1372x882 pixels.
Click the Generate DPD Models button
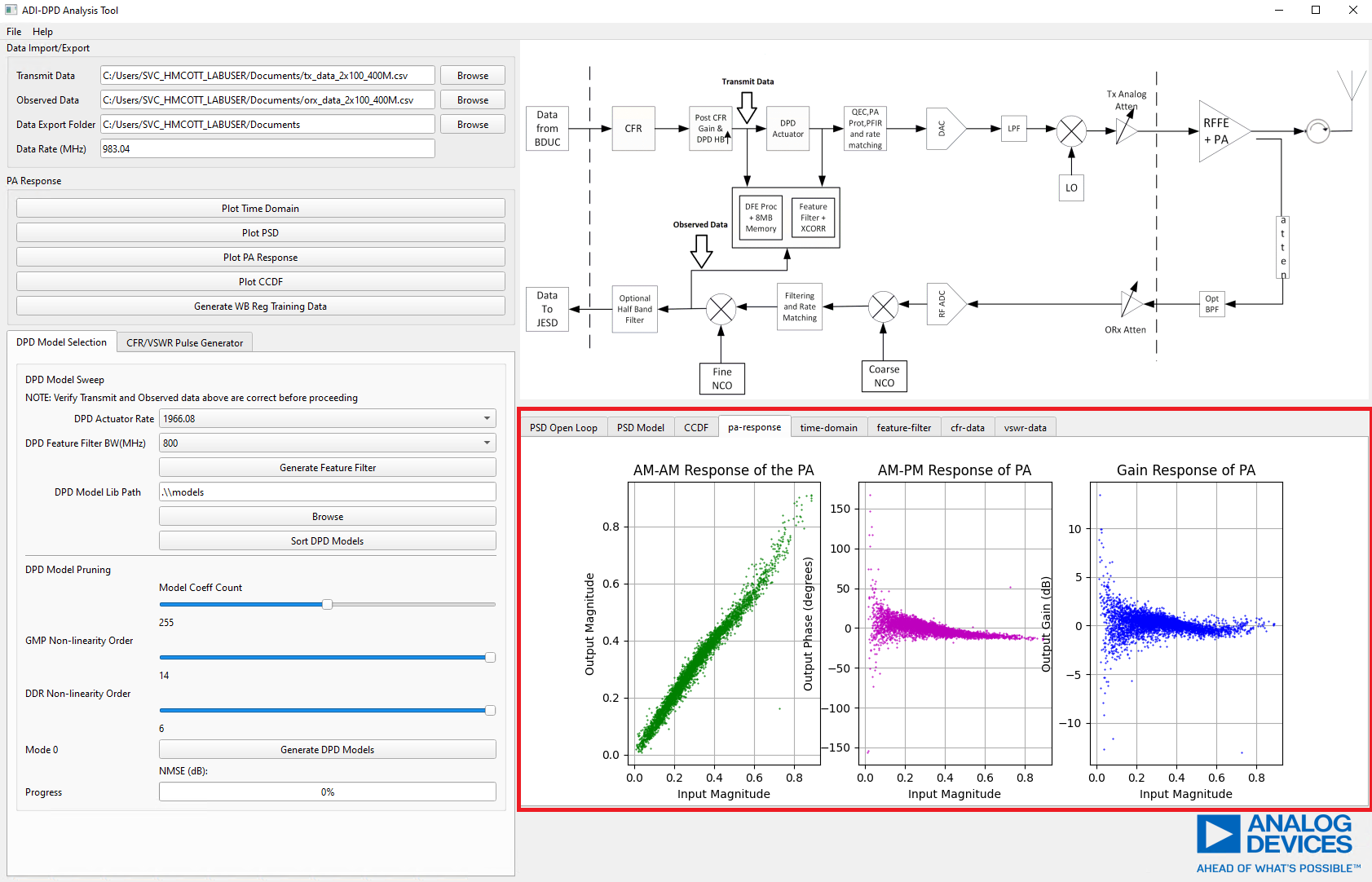pos(327,749)
